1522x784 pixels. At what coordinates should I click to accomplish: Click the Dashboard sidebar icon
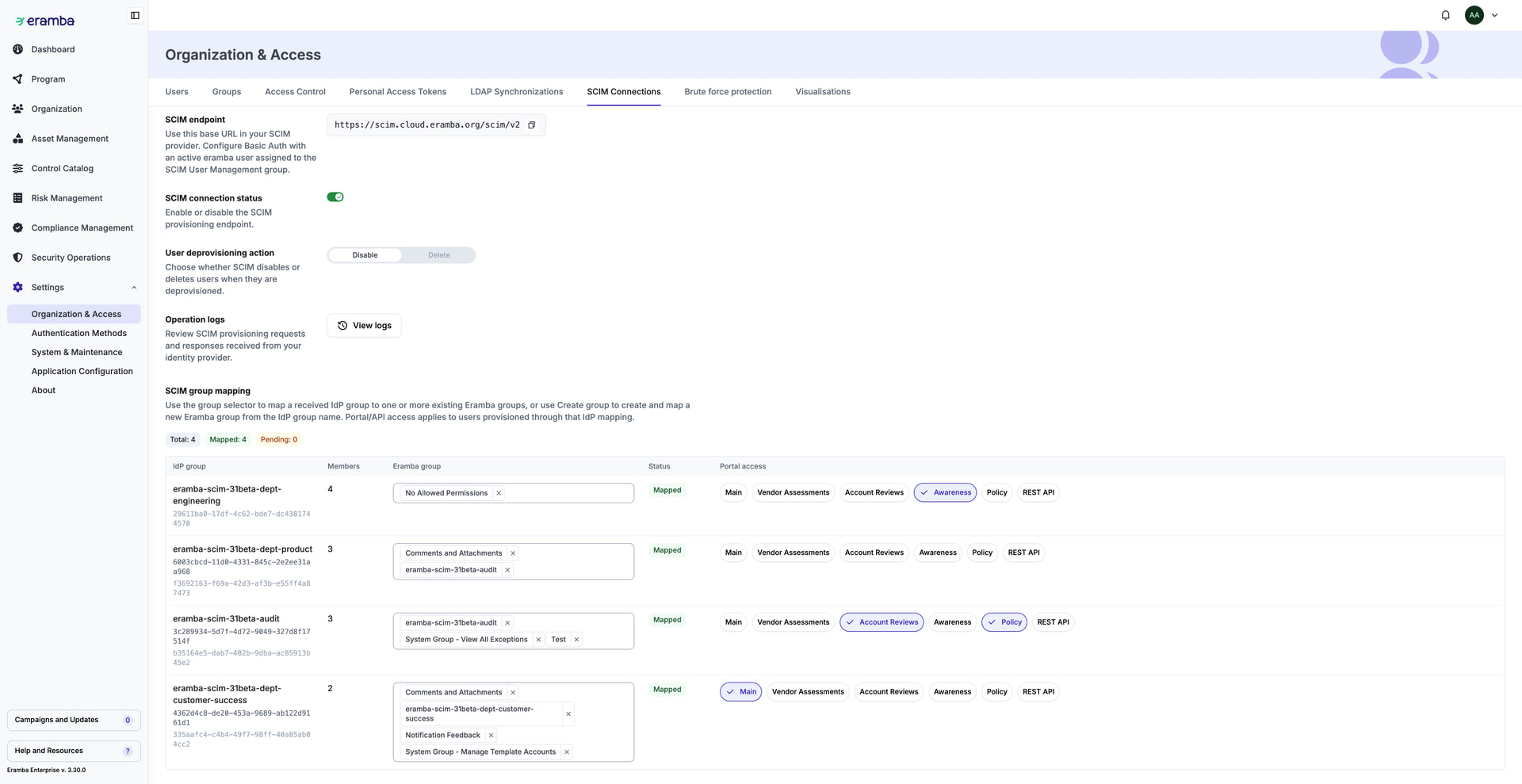[17, 49]
